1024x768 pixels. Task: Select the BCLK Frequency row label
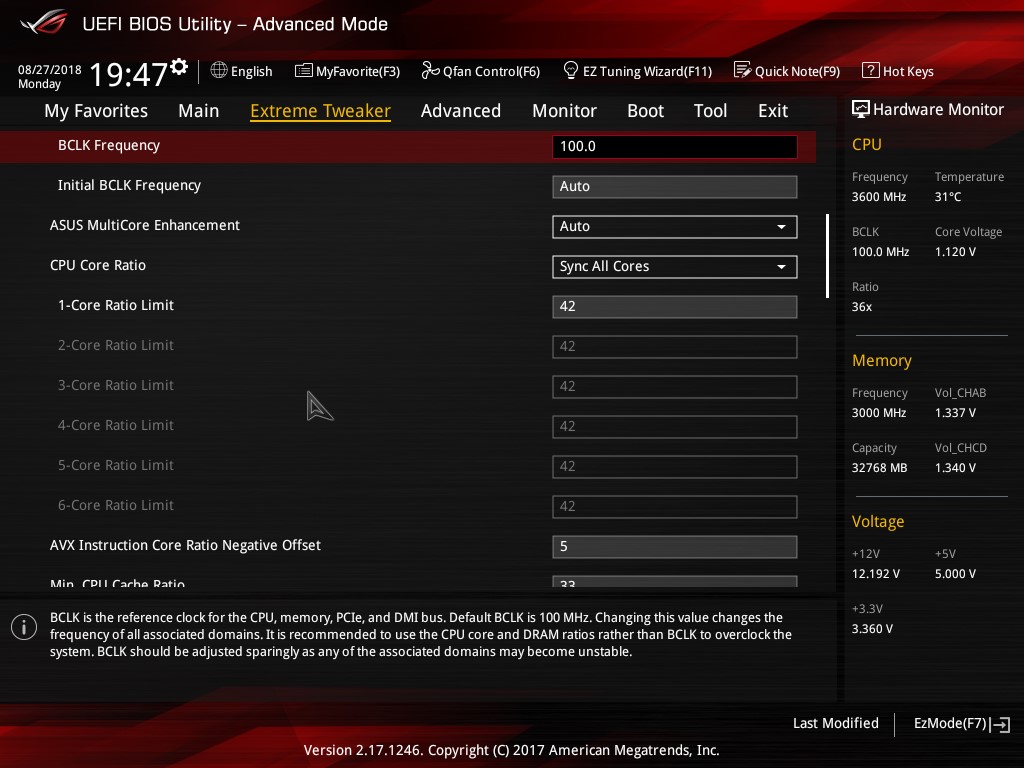point(108,146)
